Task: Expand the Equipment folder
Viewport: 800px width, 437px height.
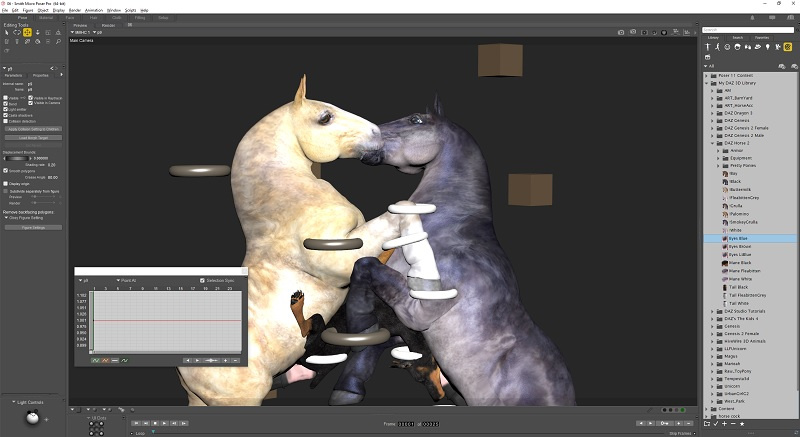Action: click(x=718, y=158)
